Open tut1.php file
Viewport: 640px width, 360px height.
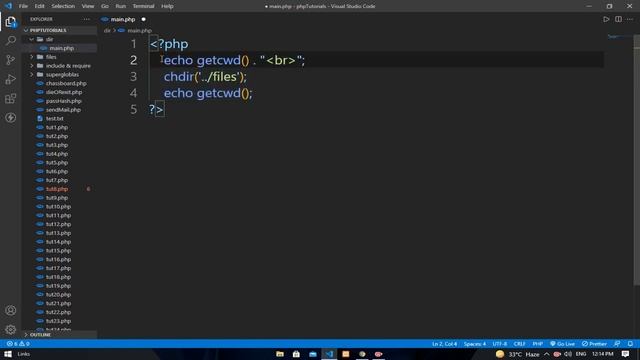coord(57,127)
